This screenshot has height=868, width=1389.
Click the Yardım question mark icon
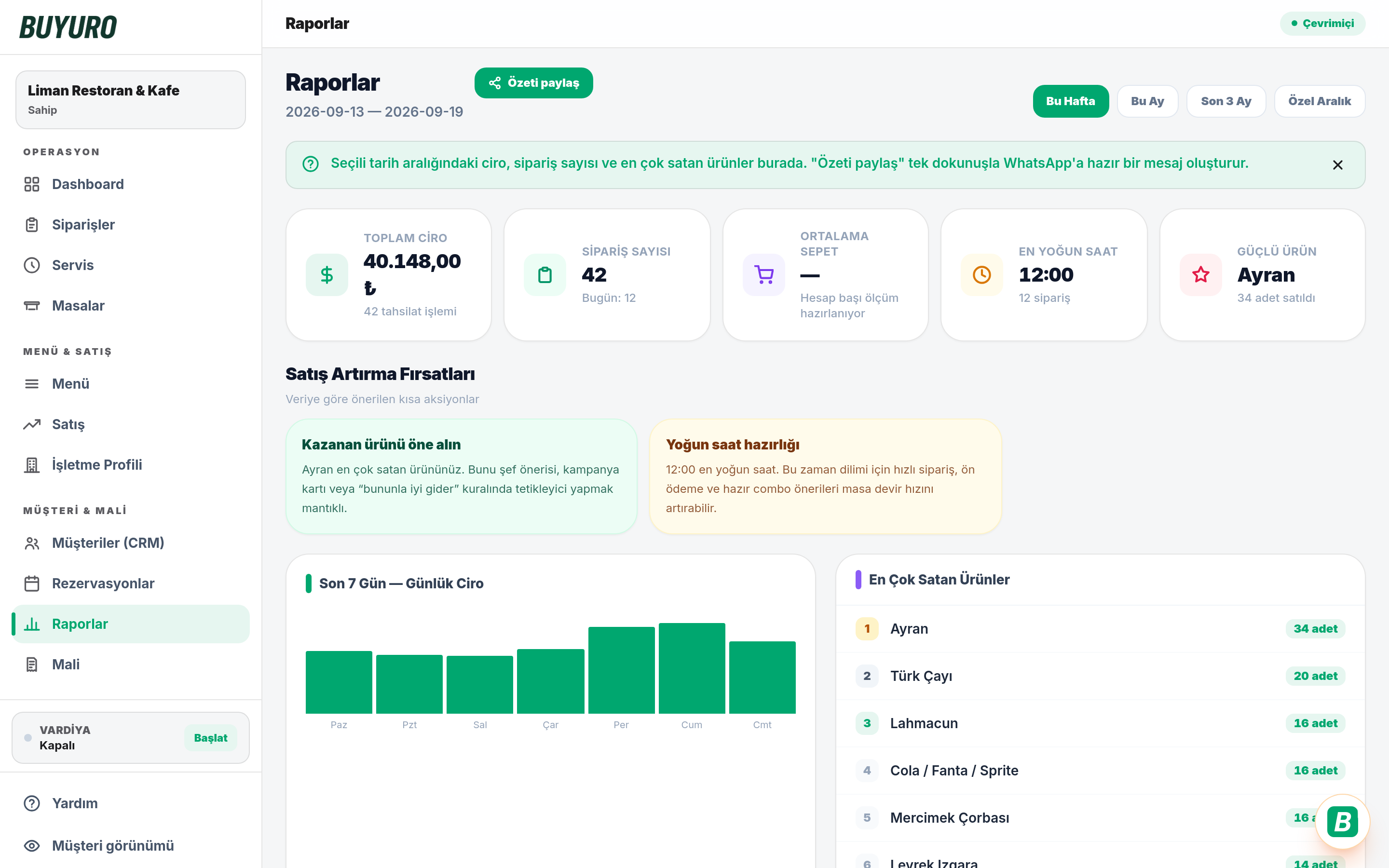[31, 803]
